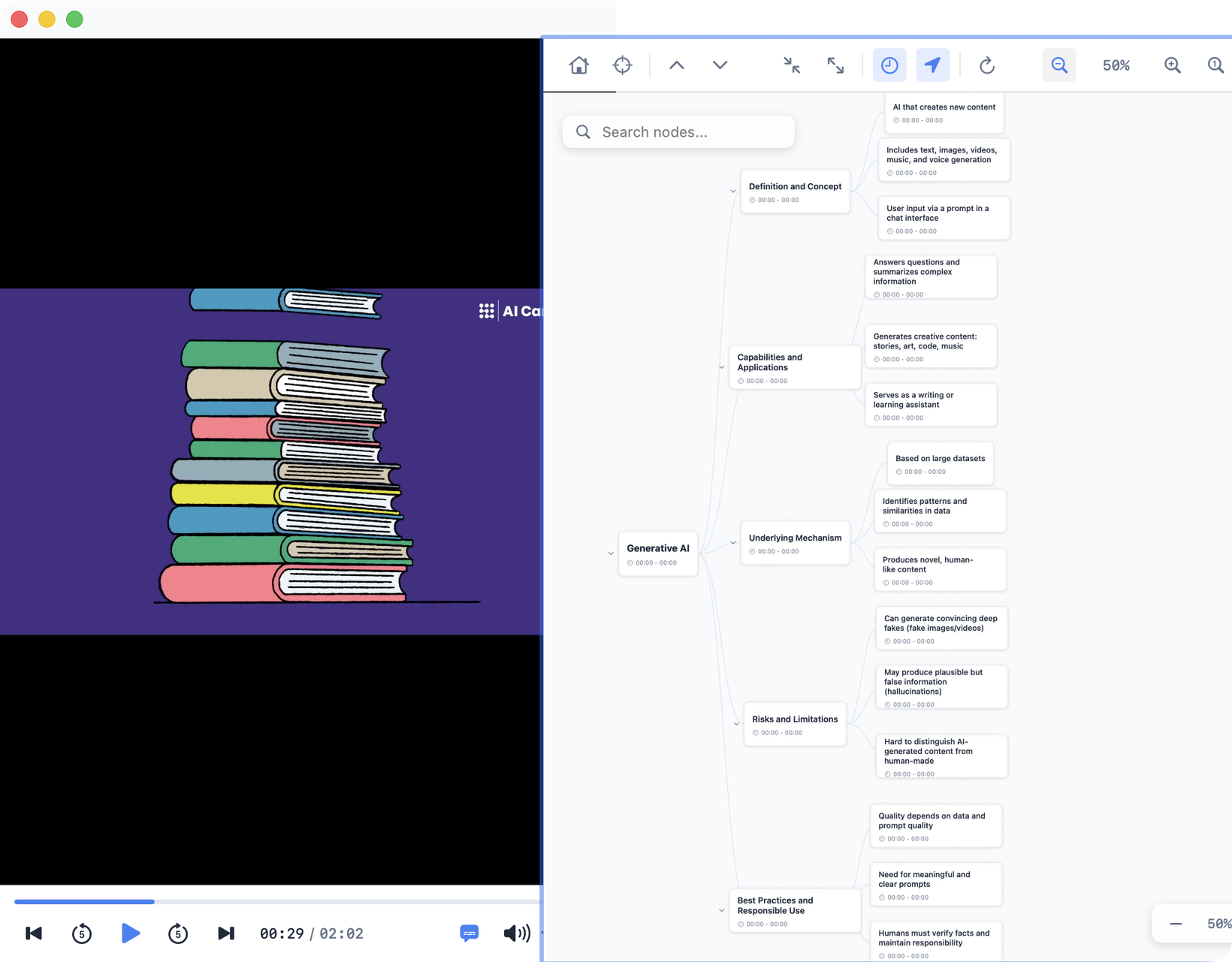Toggle the navigation arrow follow mode
The width and height of the screenshot is (1232, 962).
[x=932, y=65]
